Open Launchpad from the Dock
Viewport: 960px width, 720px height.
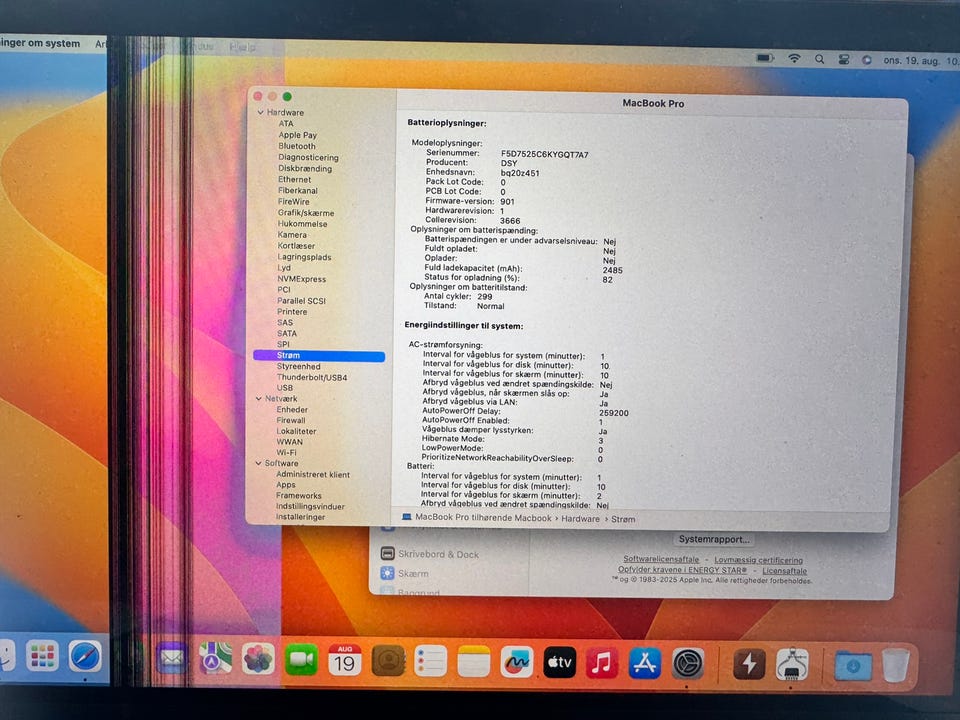coord(42,656)
